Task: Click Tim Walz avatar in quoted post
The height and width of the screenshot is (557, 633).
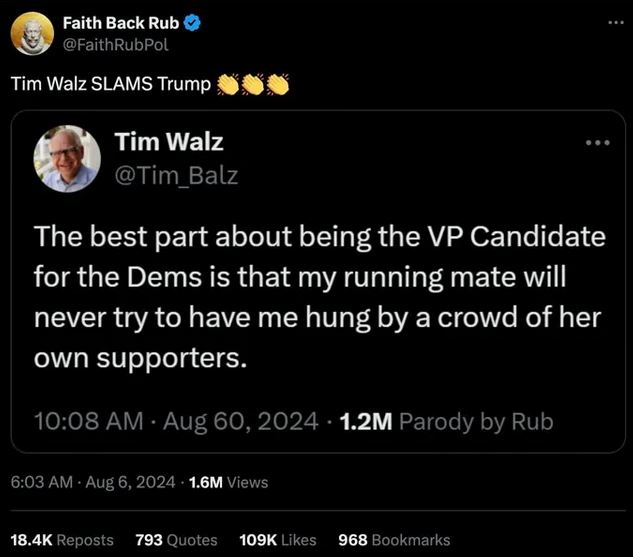Action: tap(67, 158)
